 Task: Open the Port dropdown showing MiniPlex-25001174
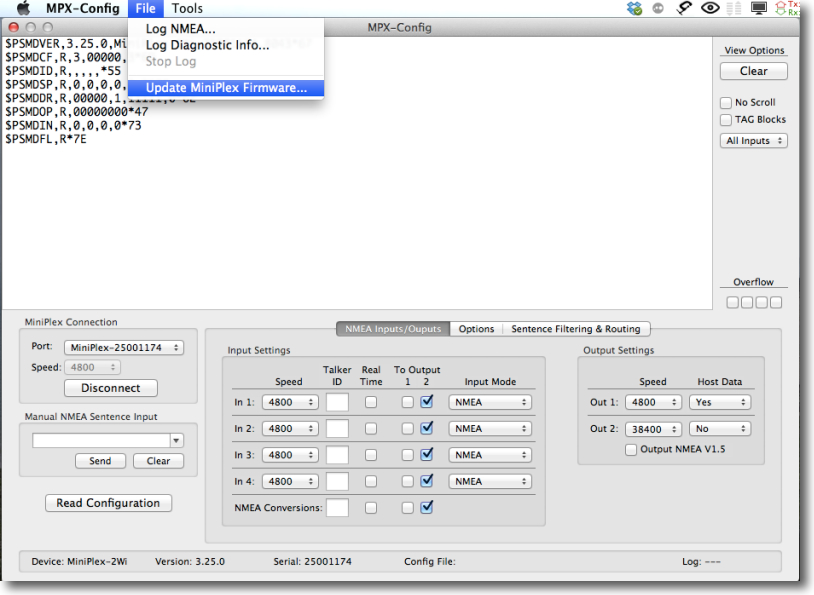pos(124,347)
